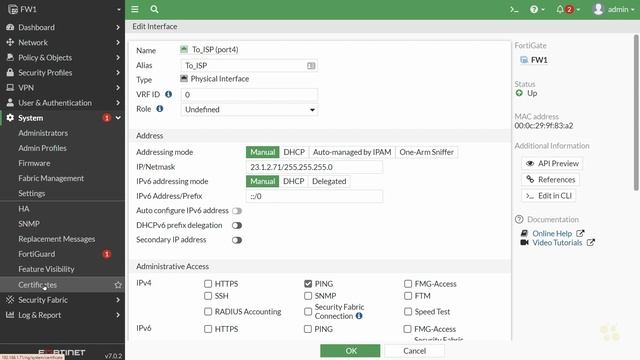The image size is (640, 360).
Task: Open API Preview
Action: [x=552, y=163]
